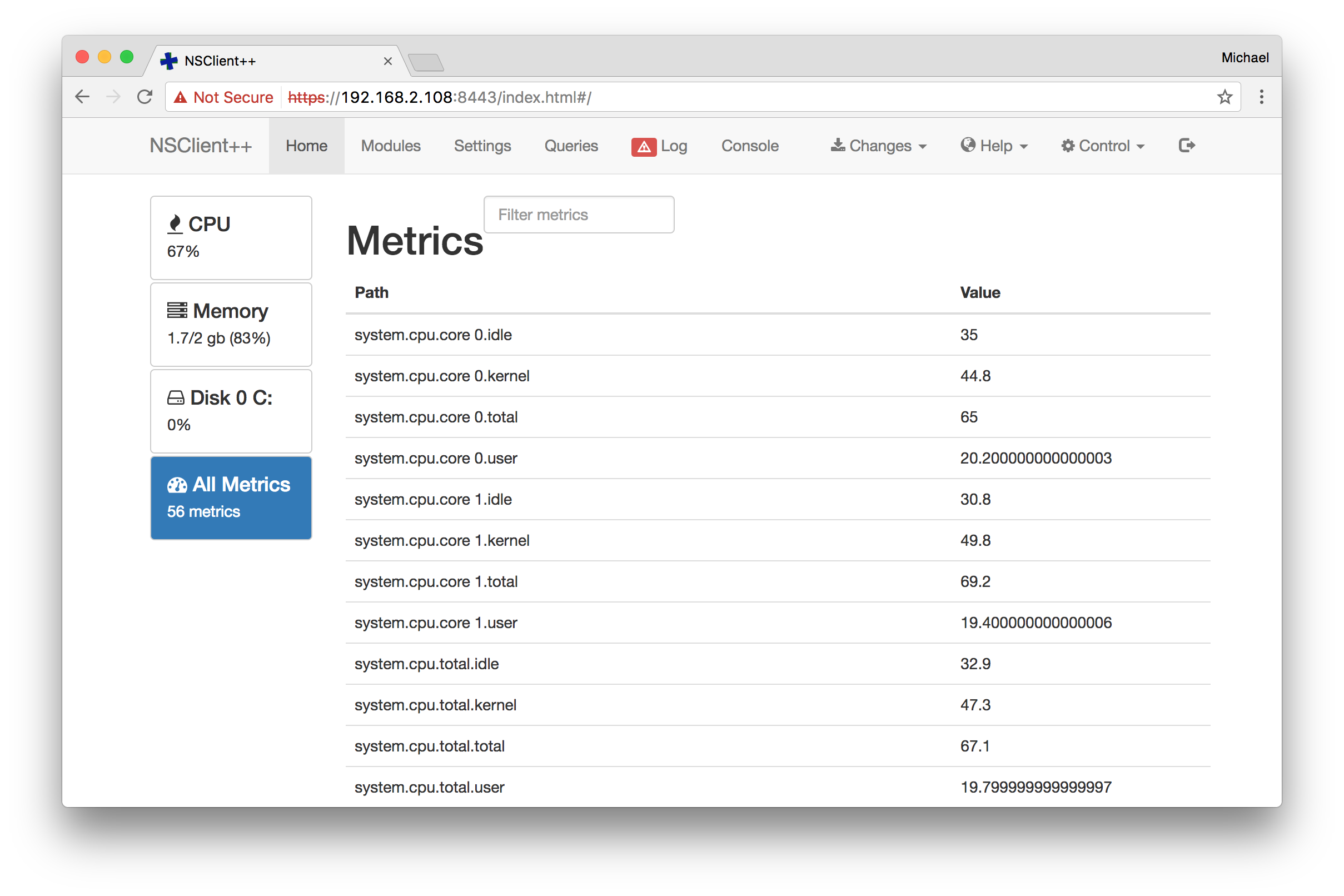Click the Settings navigation button

[x=482, y=145]
